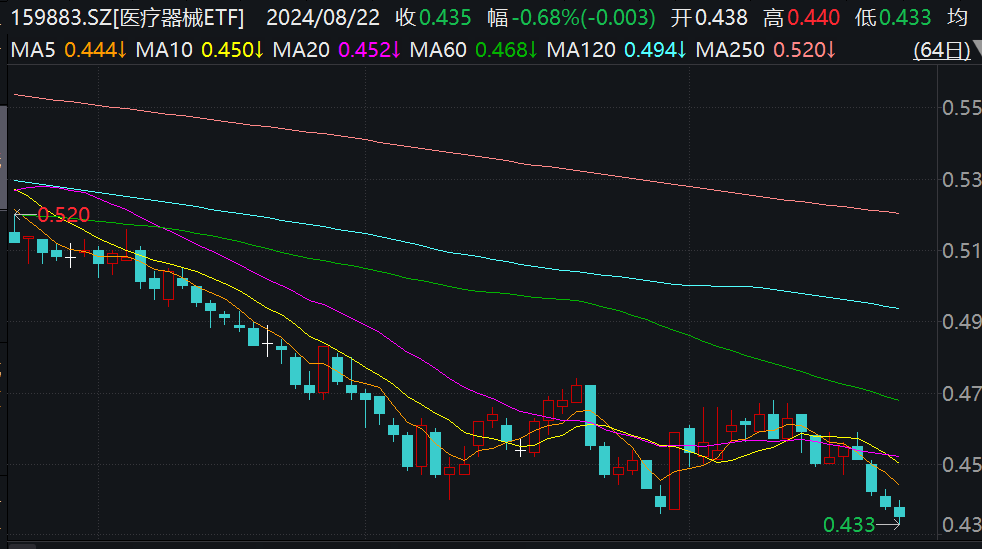Select the MA5 0.444 indicator label
Image resolution: width=982 pixels, height=549 pixels.
tap(69, 50)
